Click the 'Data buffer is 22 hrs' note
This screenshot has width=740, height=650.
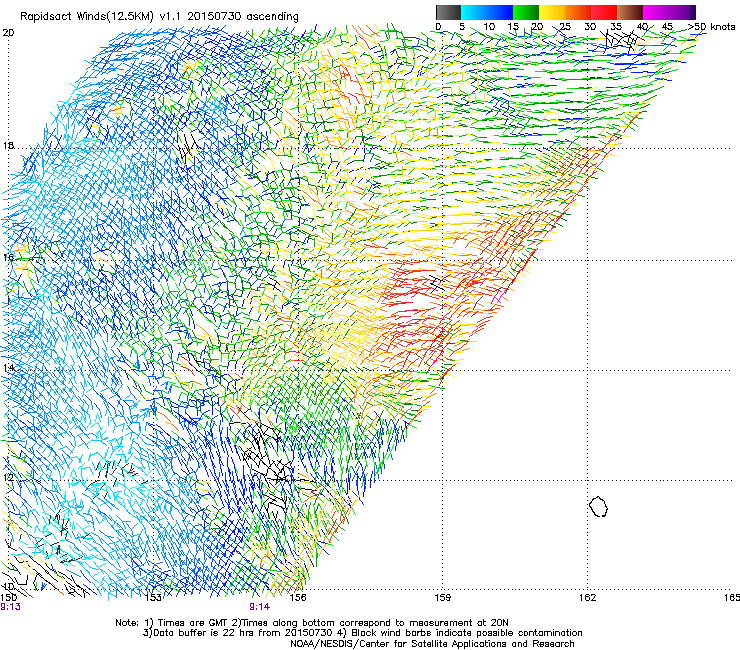[x=362, y=633]
